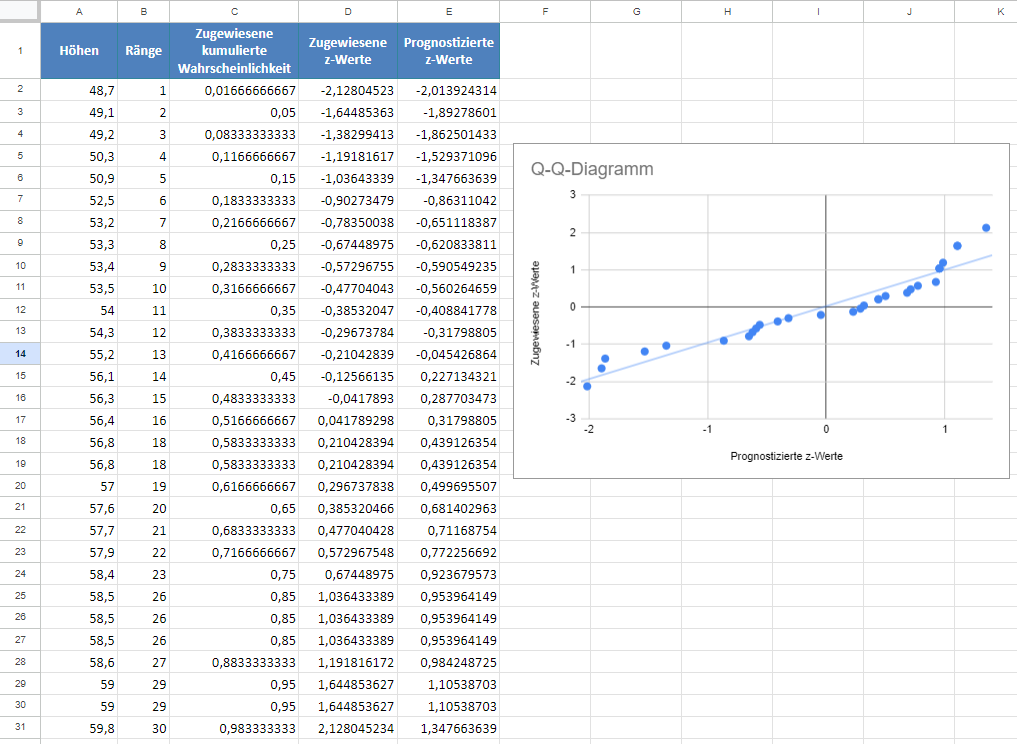Select cell with value -2,013924314
The height and width of the screenshot is (744, 1017).
coord(449,90)
